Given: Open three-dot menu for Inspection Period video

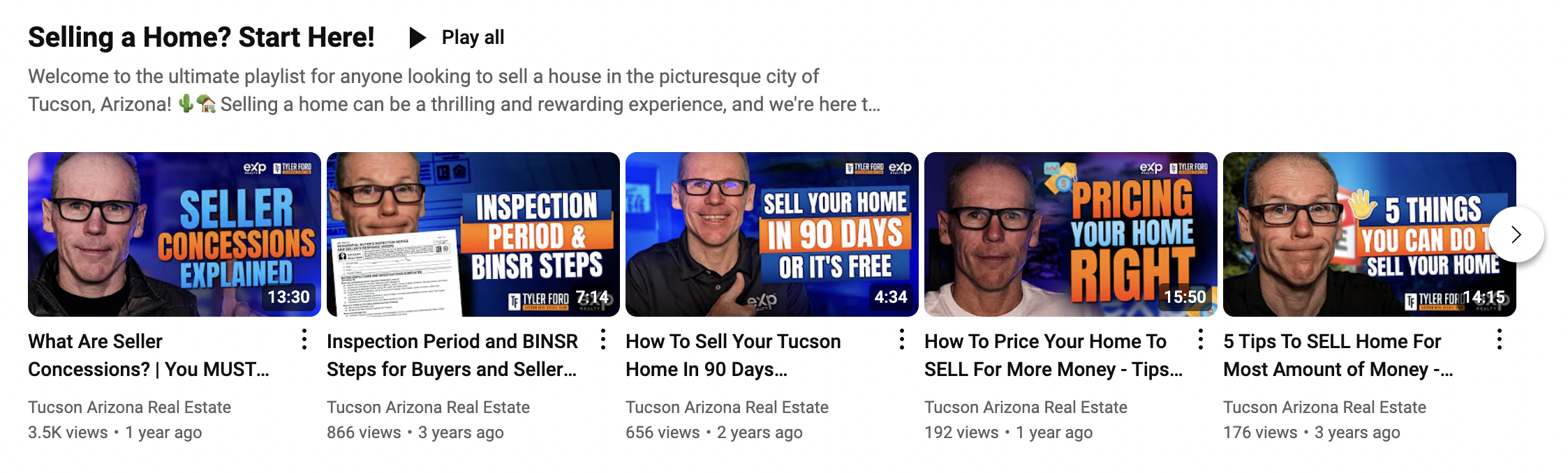Looking at the screenshot, I should [603, 340].
